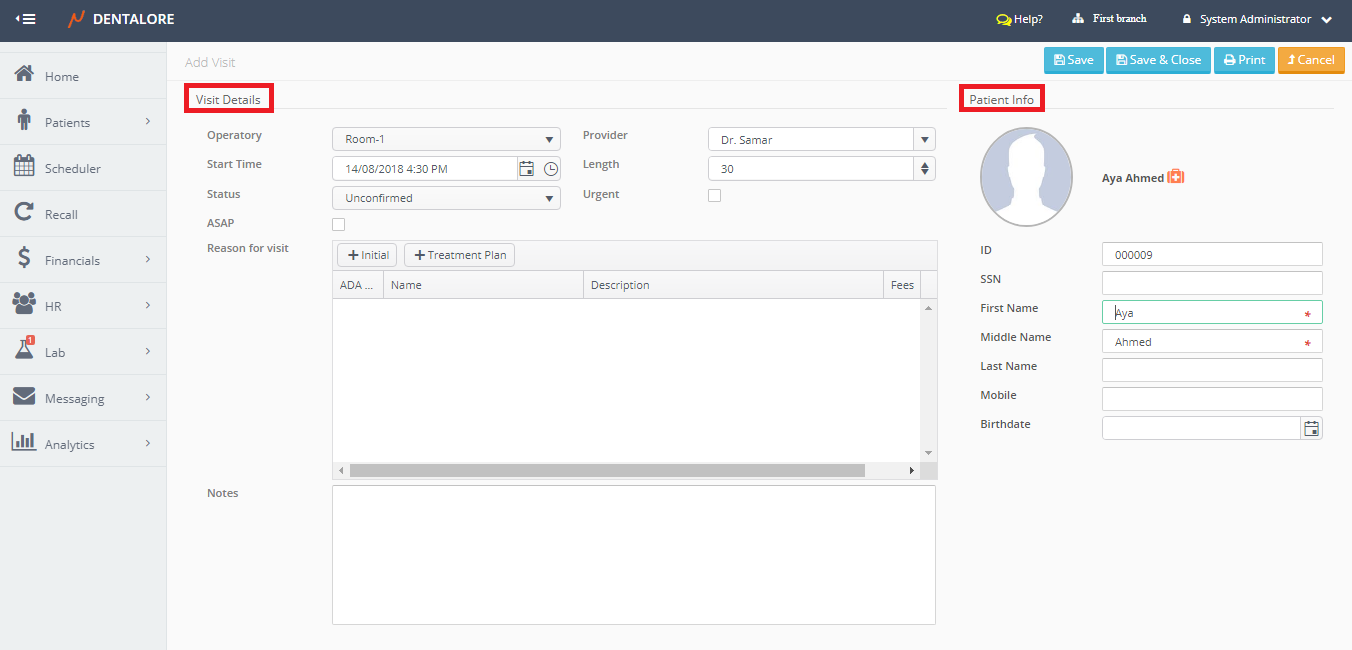Image resolution: width=1352 pixels, height=650 pixels.
Task: Open the Provider dropdown arrow
Action: coord(925,140)
